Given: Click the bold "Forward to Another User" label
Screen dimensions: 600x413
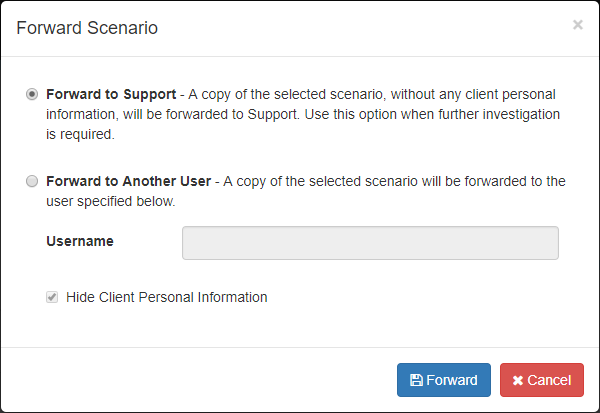Looking at the screenshot, I should point(128,181).
